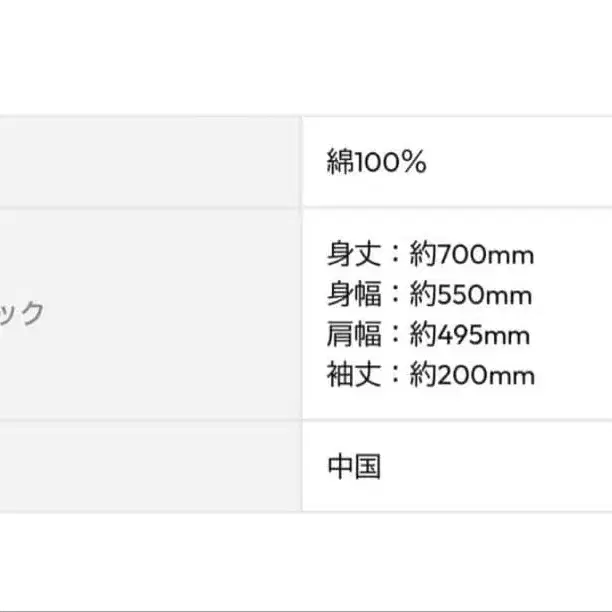Click the 袖丈:約200mm measurement
This screenshot has height=612, width=612.
[x=431, y=375]
